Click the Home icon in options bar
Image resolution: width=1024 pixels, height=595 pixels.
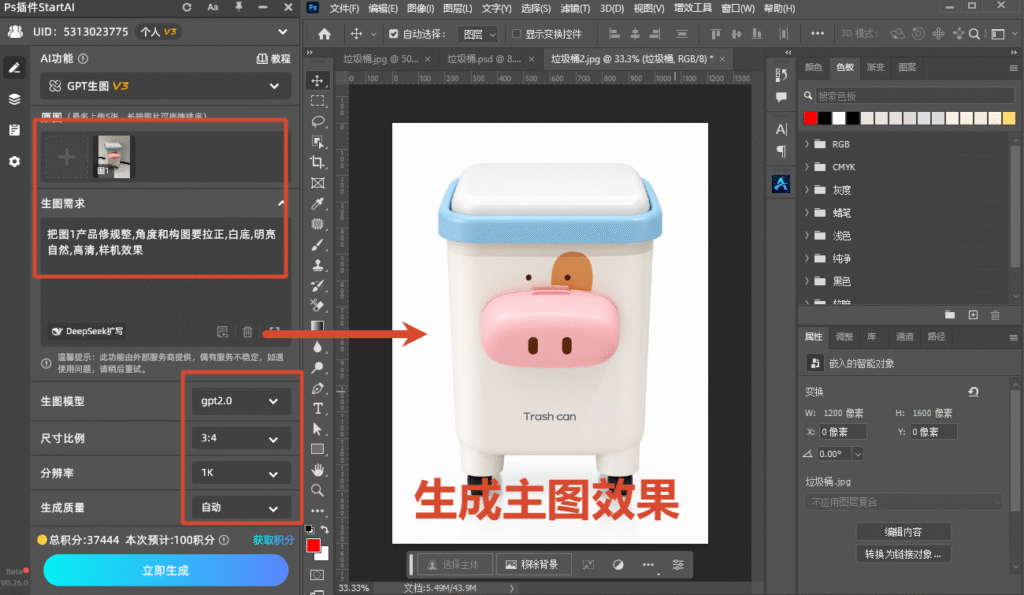324,34
